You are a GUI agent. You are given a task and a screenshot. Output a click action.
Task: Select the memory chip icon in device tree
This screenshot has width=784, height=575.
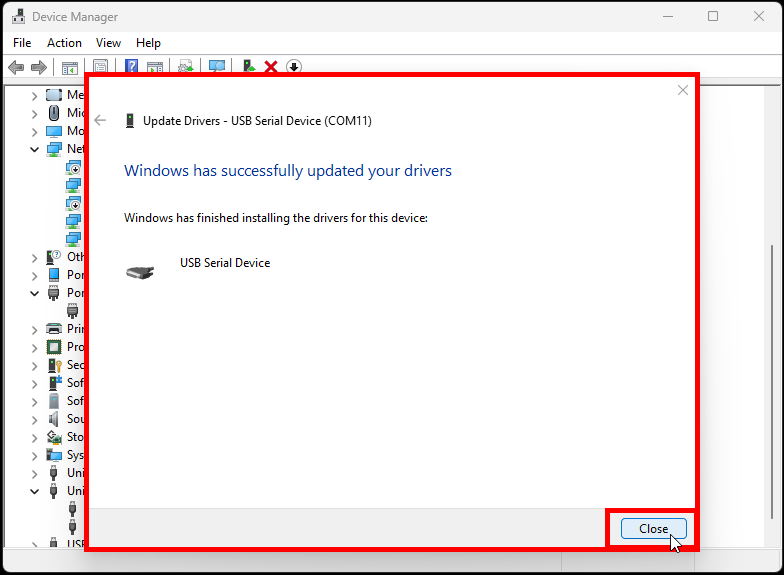click(54, 94)
